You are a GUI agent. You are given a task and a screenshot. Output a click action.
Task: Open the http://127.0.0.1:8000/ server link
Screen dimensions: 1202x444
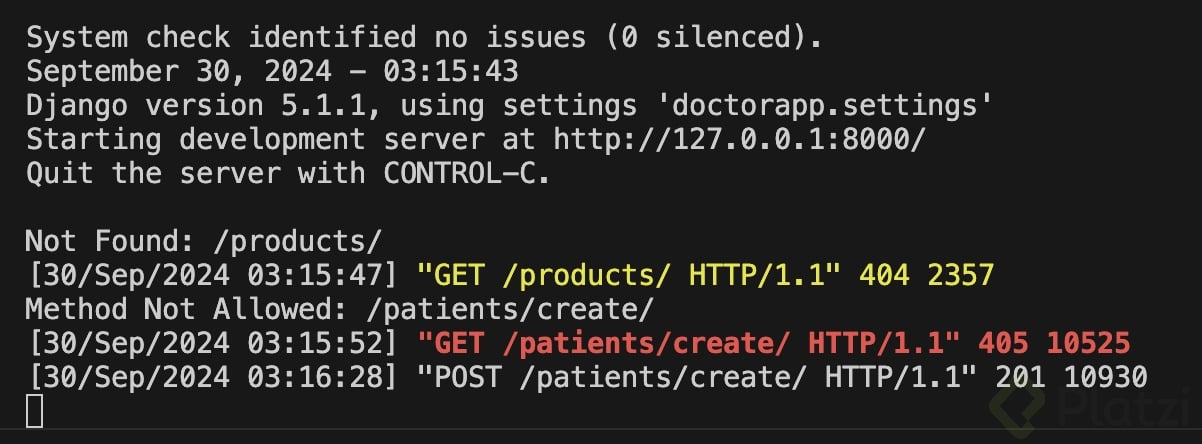click(739, 138)
